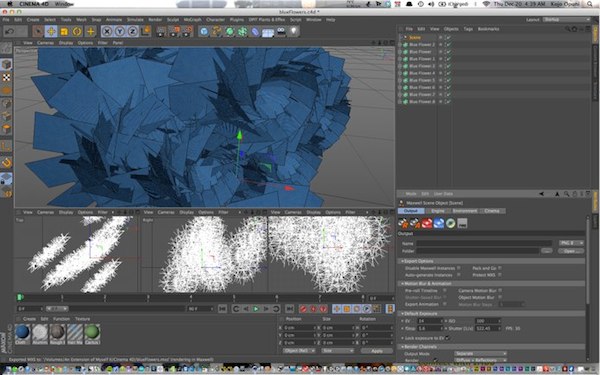The width and height of the screenshot is (600, 375).
Task: Select the Scale tool
Action: tap(64, 31)
